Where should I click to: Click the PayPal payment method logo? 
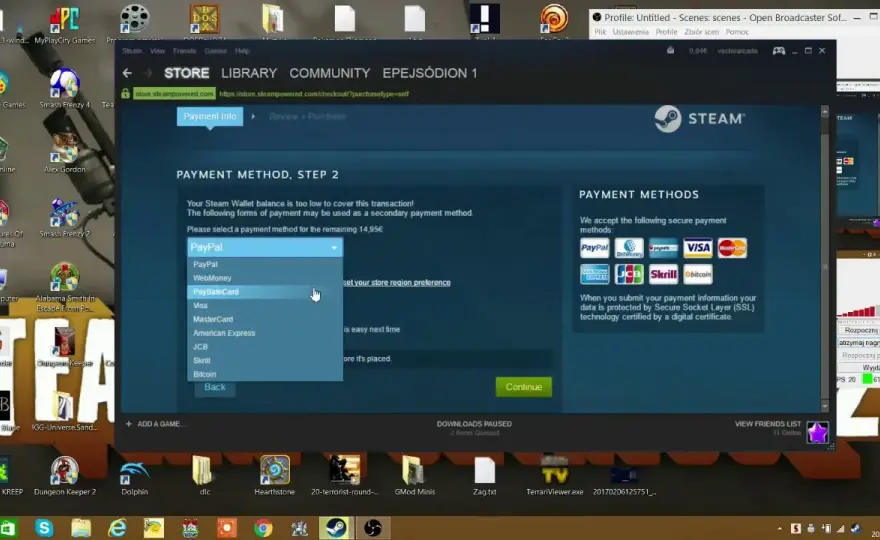coord(594,248)
